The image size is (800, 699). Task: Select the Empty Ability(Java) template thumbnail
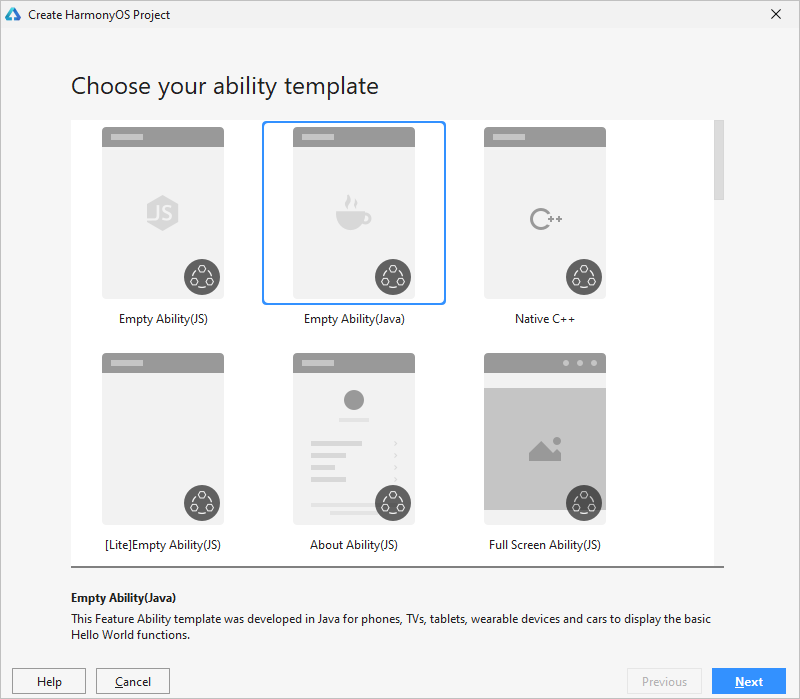pyautogui.click(x=354, y=213)
